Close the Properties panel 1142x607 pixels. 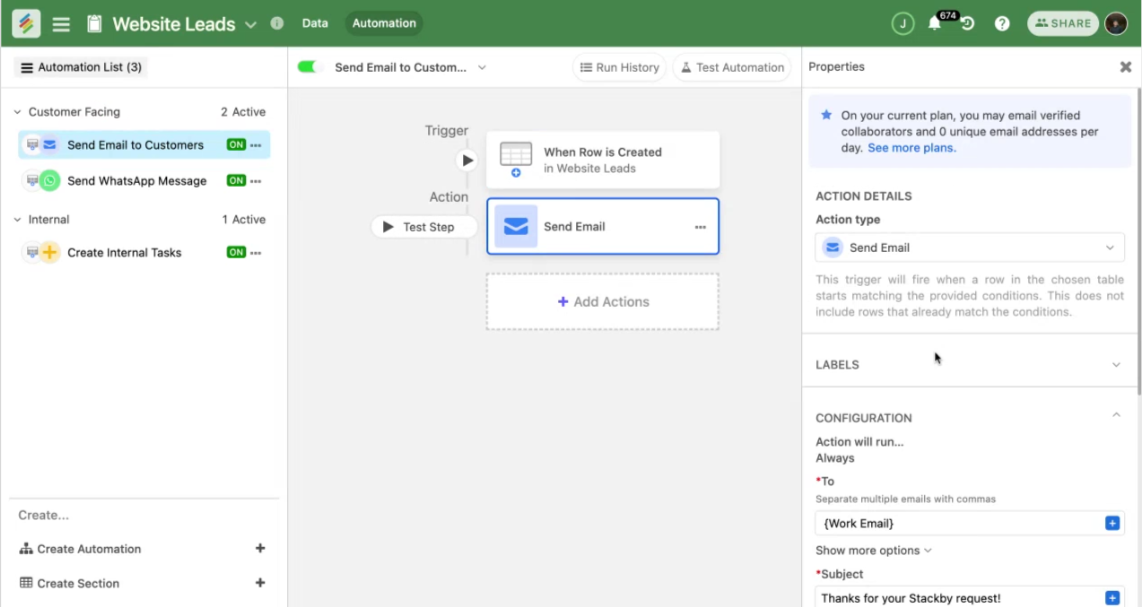tap(1125, 67)
